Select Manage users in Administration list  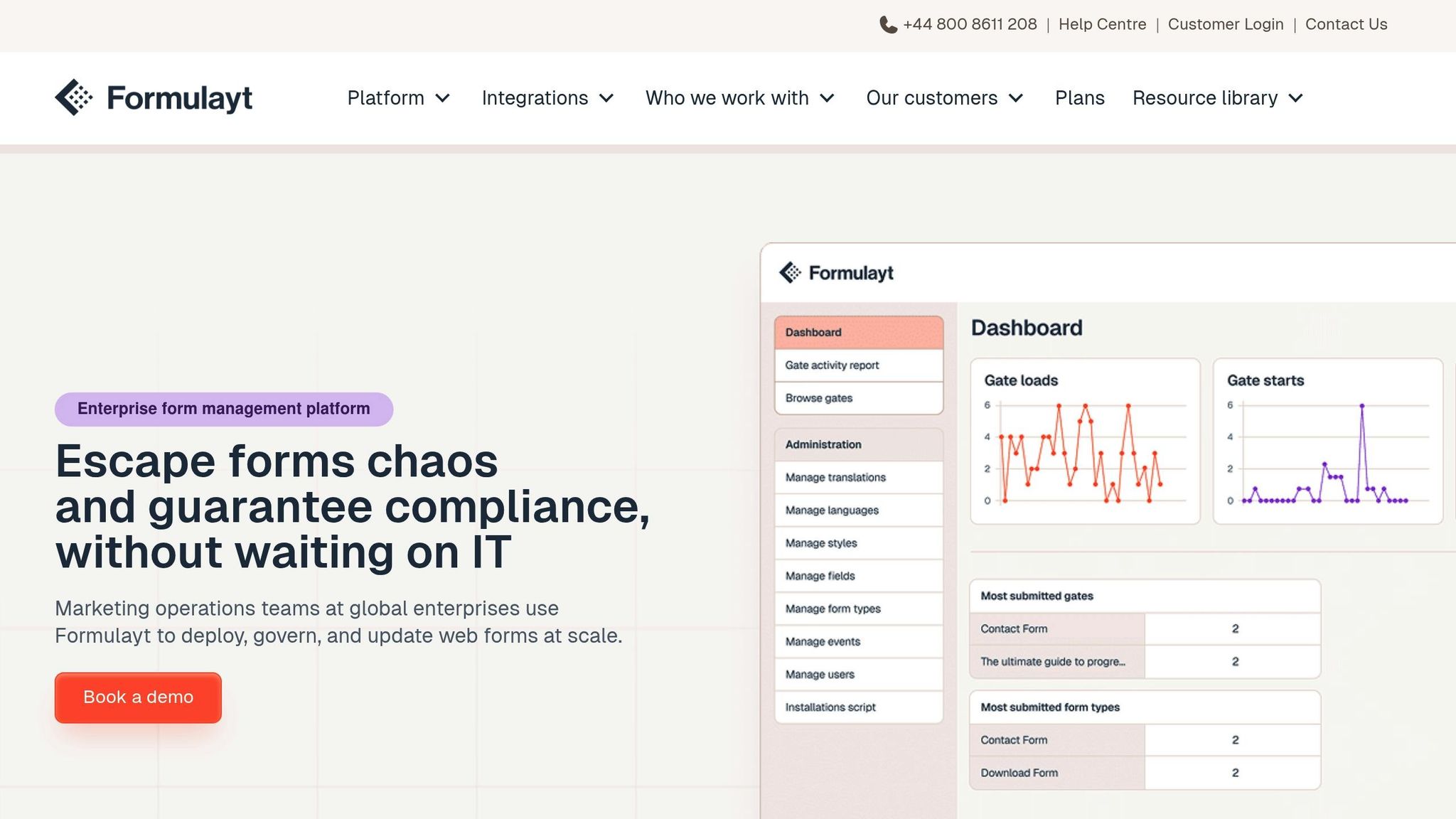tap(858, 675)
